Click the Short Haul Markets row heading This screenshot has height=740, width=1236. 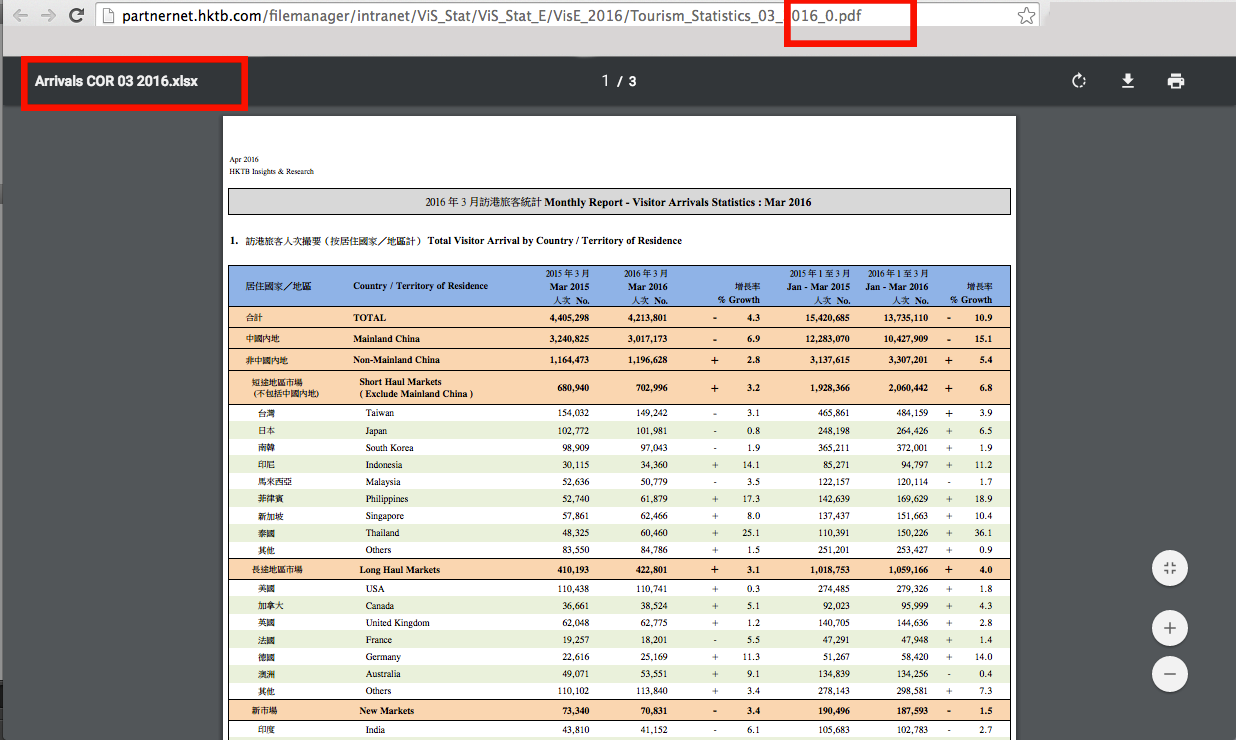tap(400, 382)
